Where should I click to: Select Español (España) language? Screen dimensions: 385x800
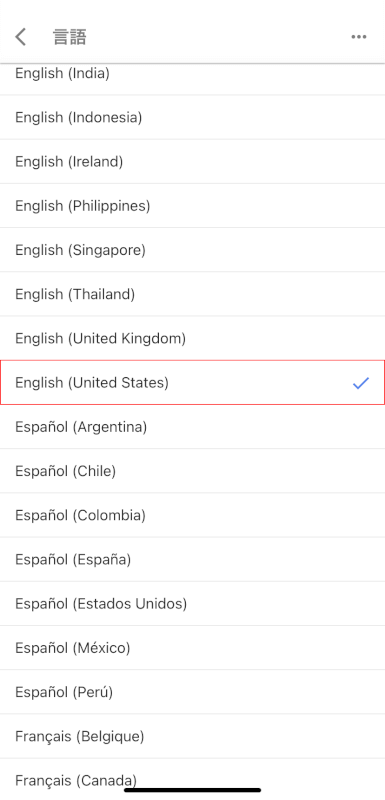192,560
